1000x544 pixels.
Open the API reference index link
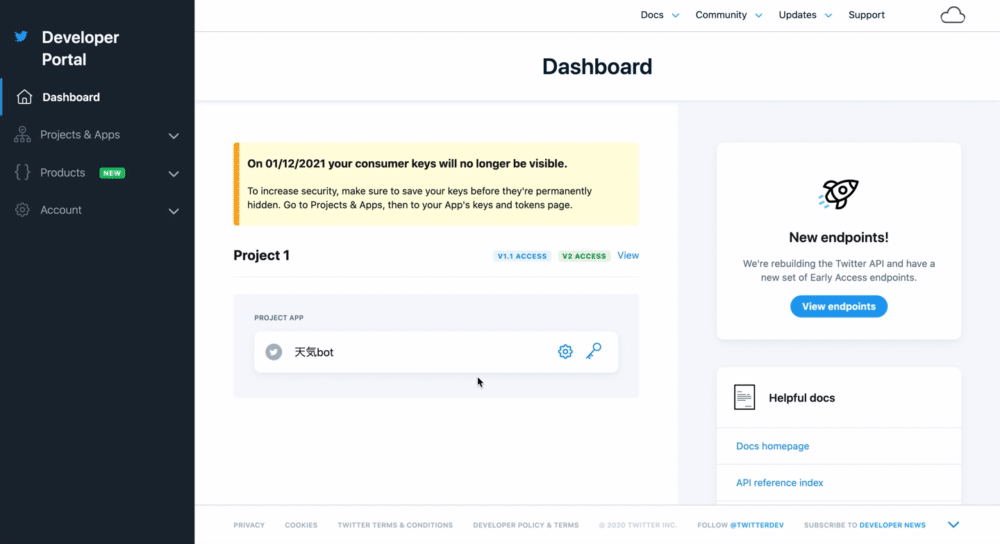point(779,483)
